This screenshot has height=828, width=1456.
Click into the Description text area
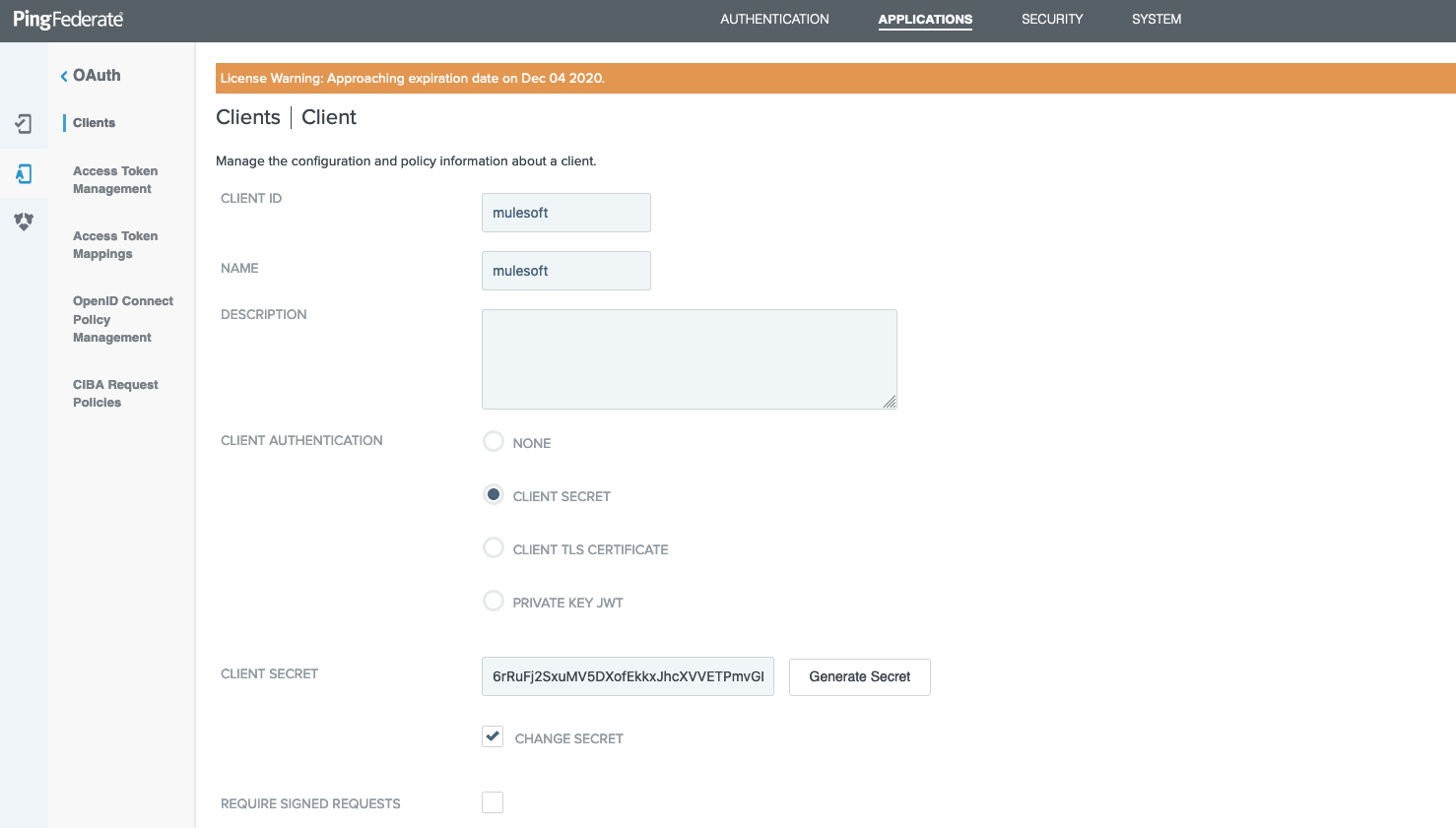coord(689,359)
